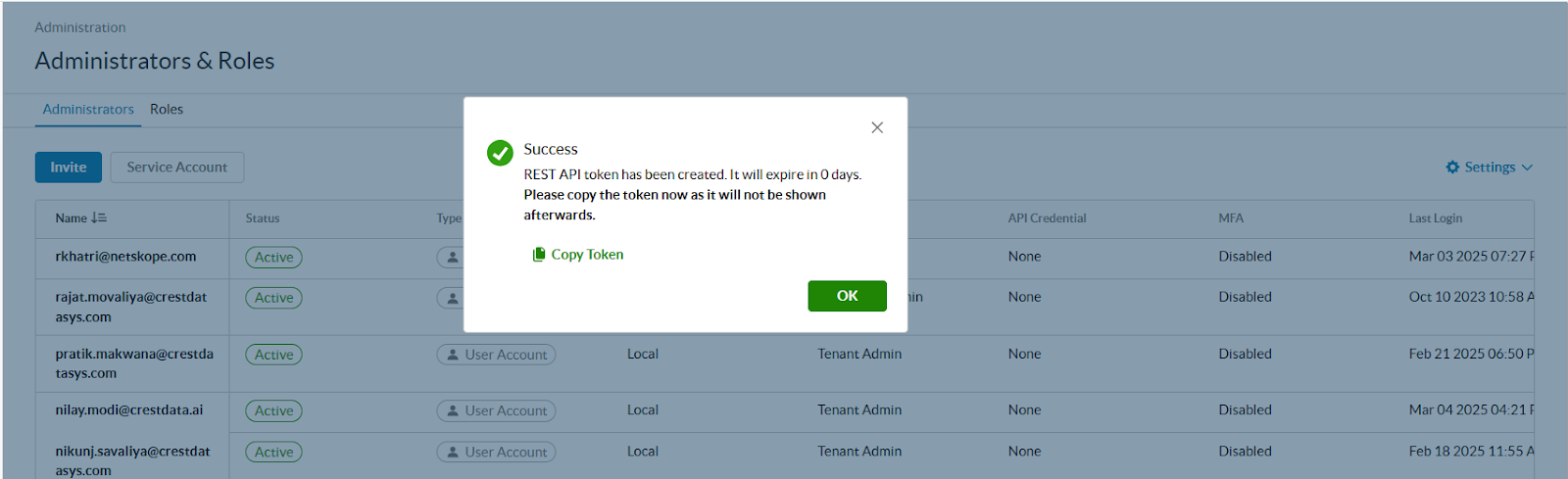Click Active badge for nikunj.savaliya row
Viewport: 1568px width, 479px height.
(273, 453)
